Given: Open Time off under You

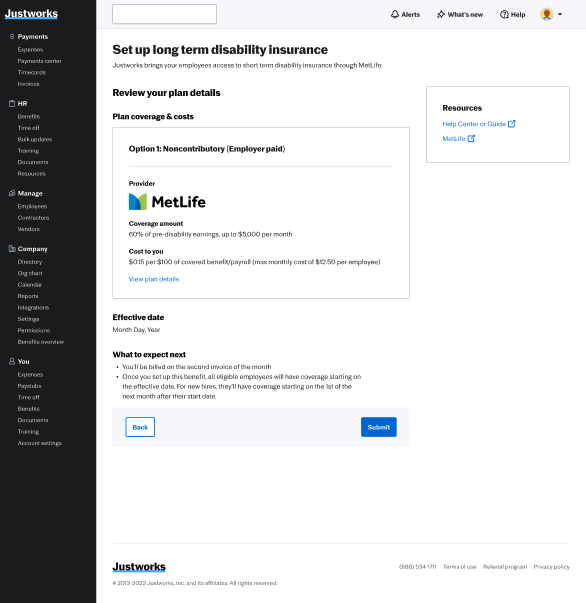Looking at the screenshot, I should click(28, 397).
